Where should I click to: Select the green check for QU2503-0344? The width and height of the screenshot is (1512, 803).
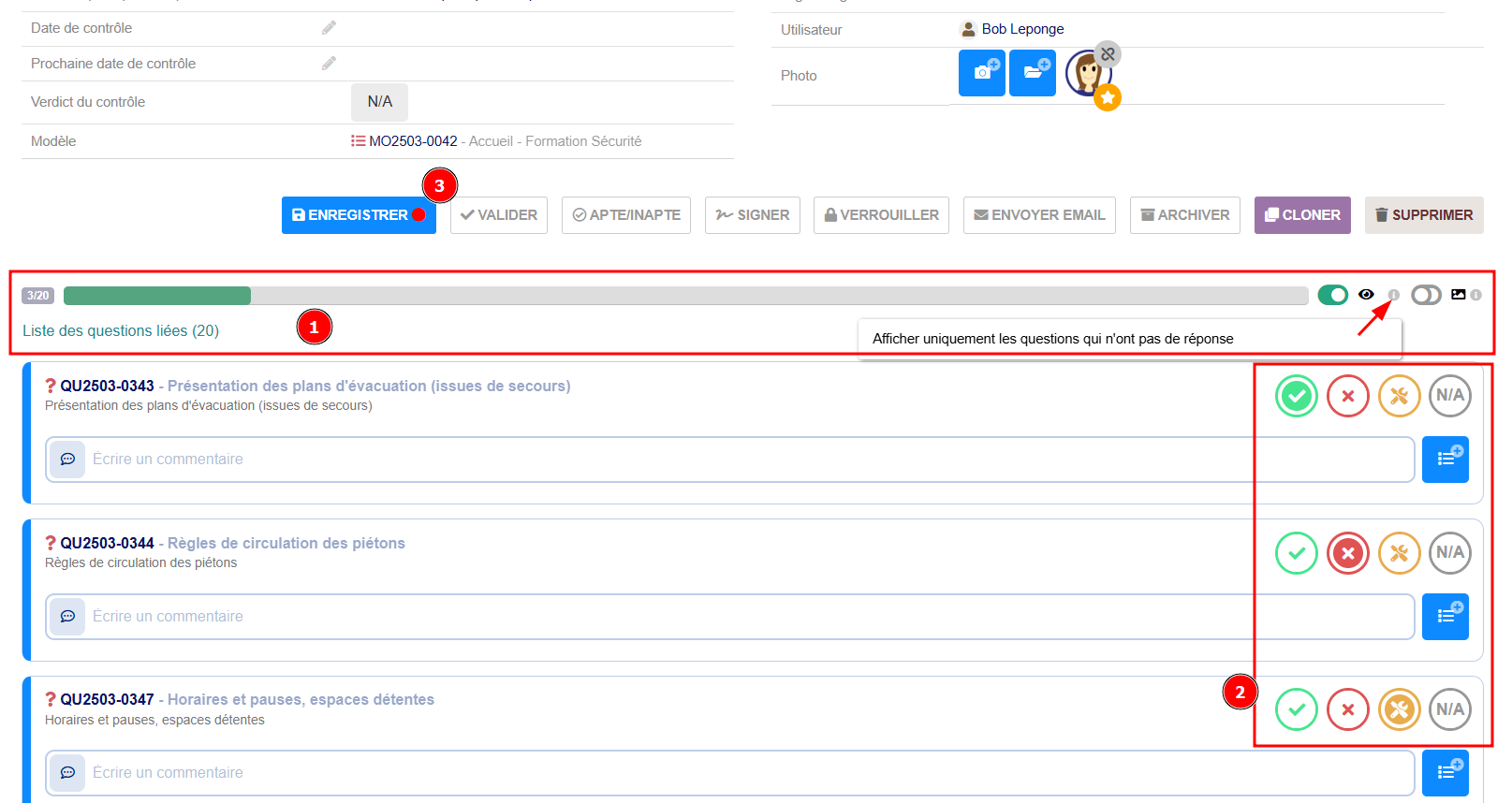tap(1297, 553)
